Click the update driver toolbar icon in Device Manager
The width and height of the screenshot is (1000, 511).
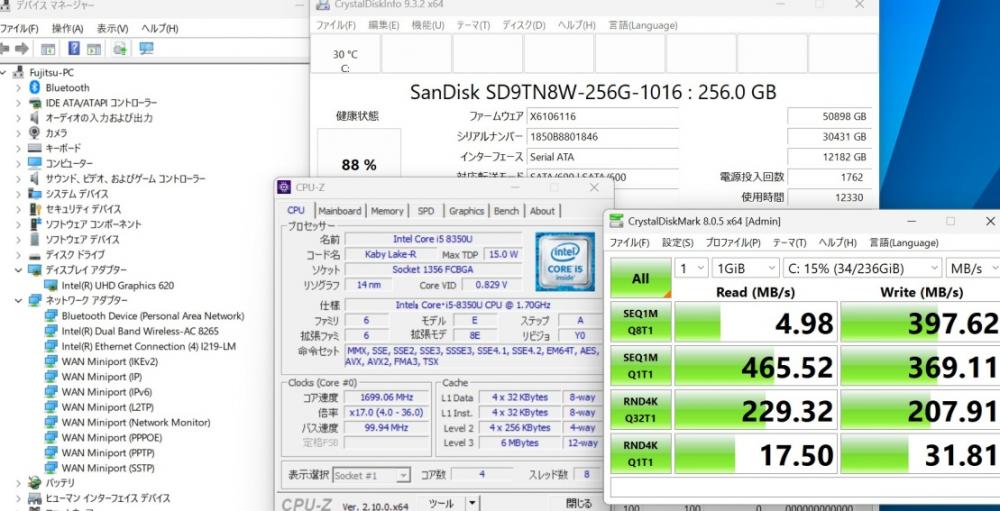coord(119,49)
